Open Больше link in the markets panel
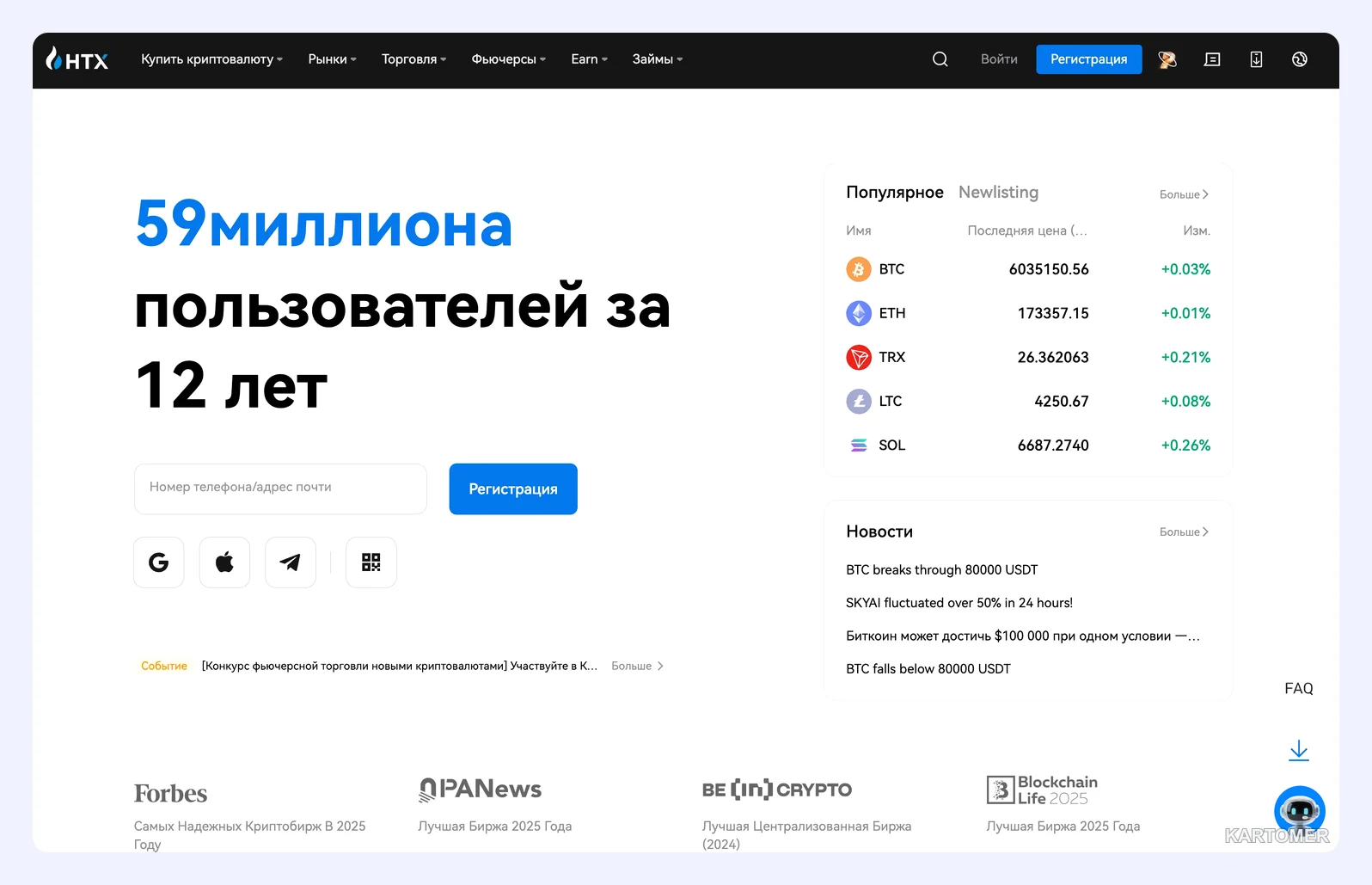 (x=1184, y=194)
